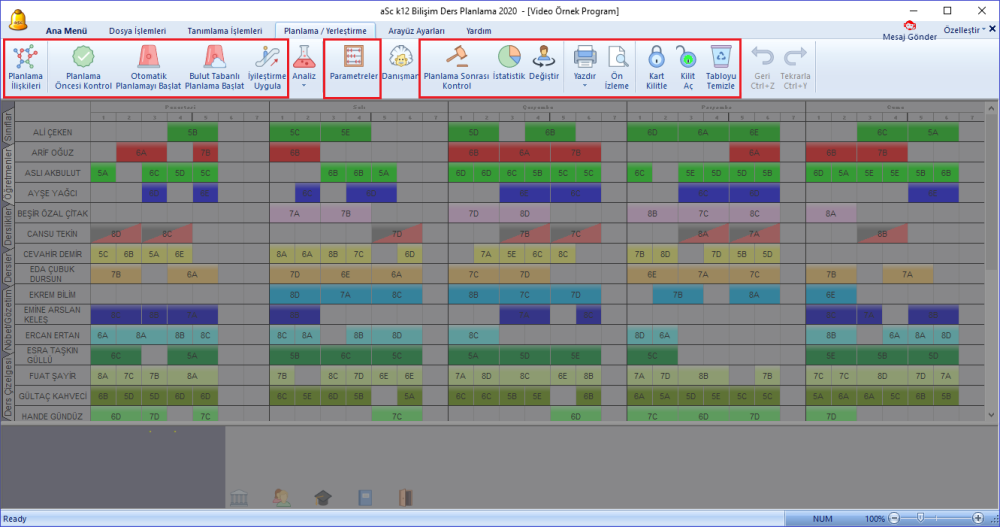This screenshot has width=1000, height=527.
Task: Select the Nöbet/Gözetim side tab
Action: coord(8,319)
